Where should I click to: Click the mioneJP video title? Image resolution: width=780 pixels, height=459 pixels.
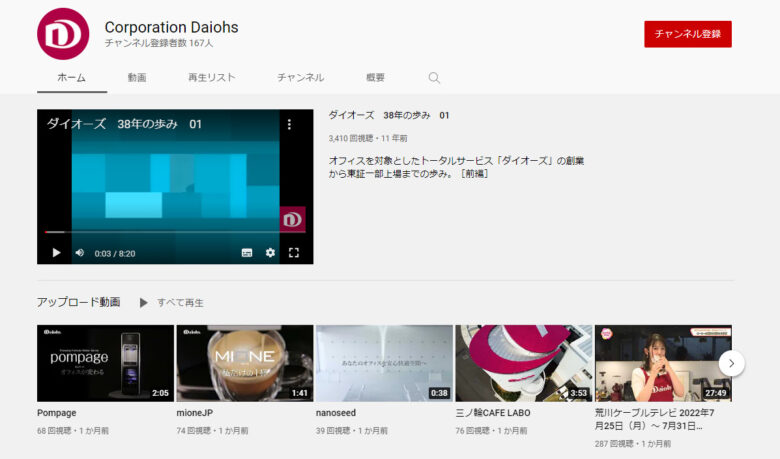click(195, 413)
